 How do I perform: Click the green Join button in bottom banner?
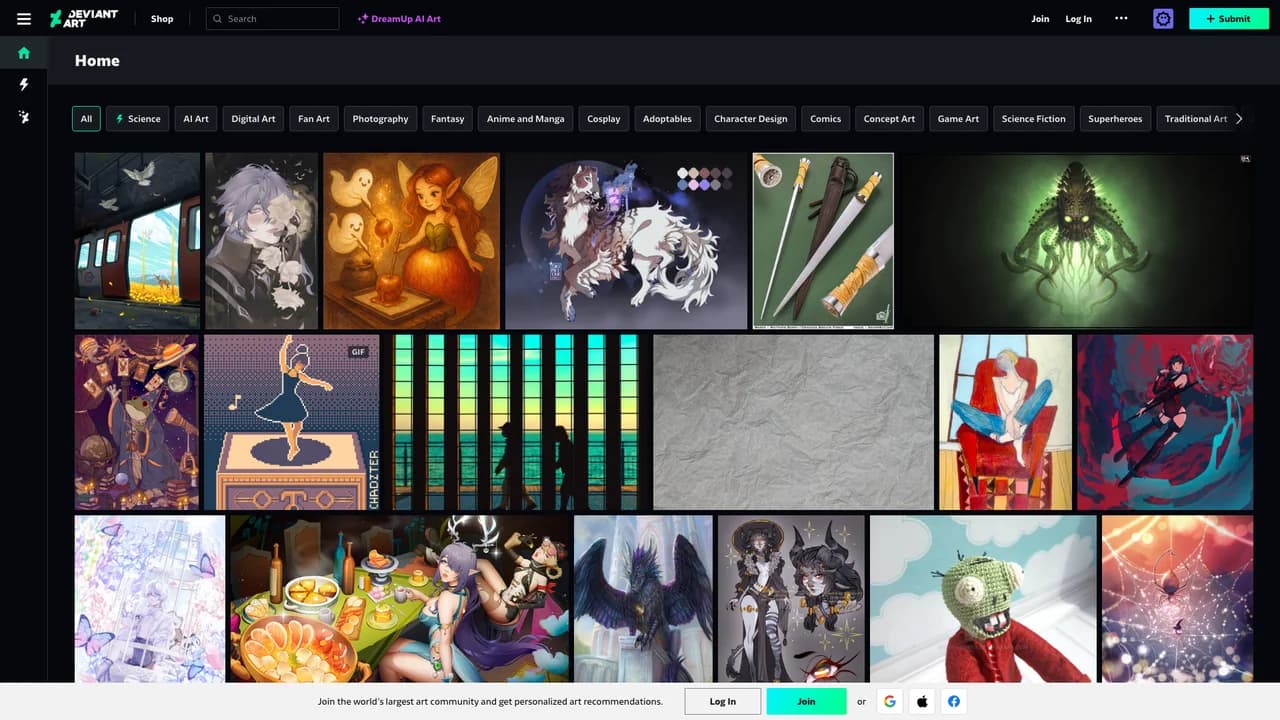click(806, 701)
